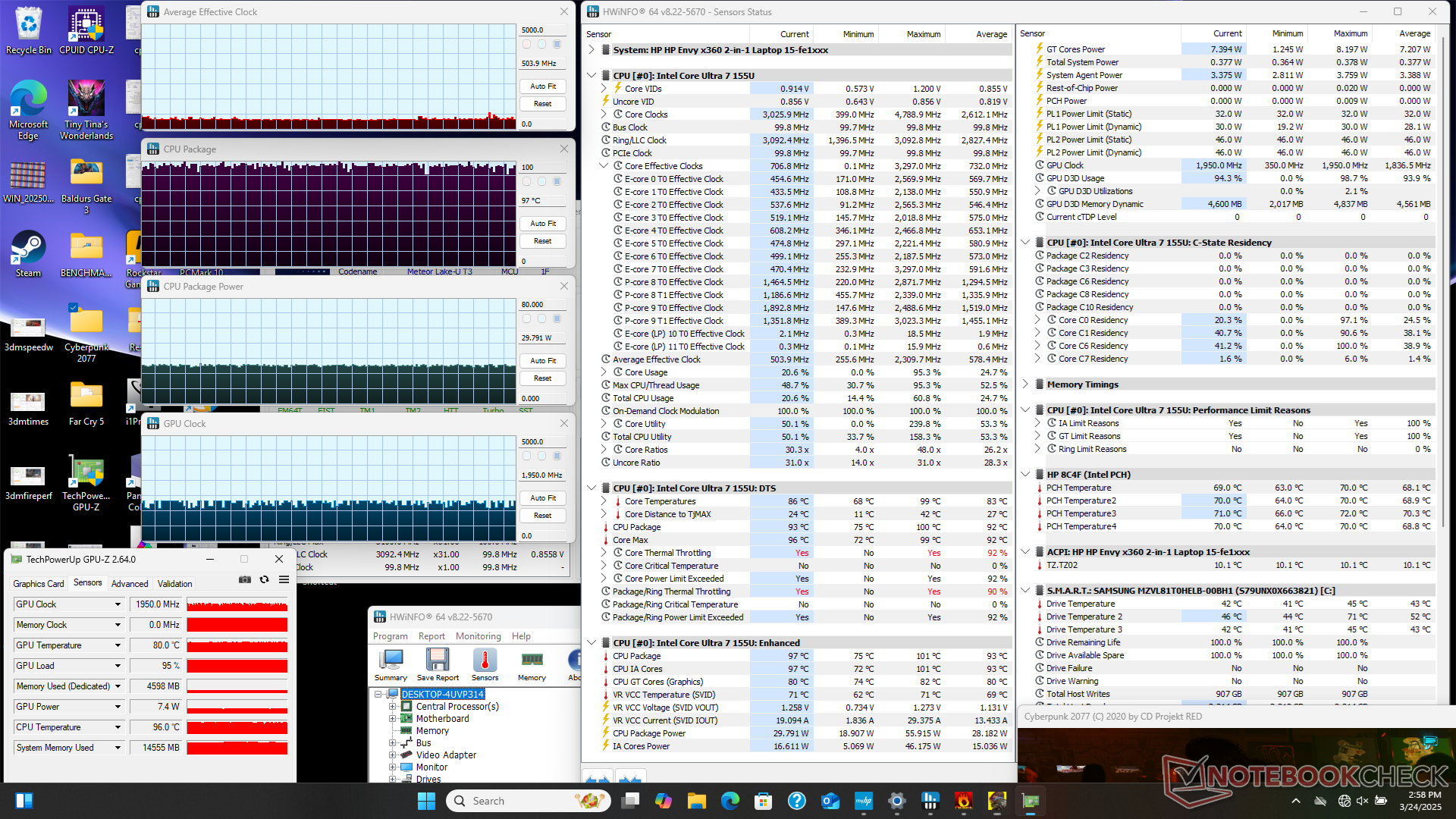Click the GPU-Z refresh icon
1456x819 pixels.
[x=264, y=579]
